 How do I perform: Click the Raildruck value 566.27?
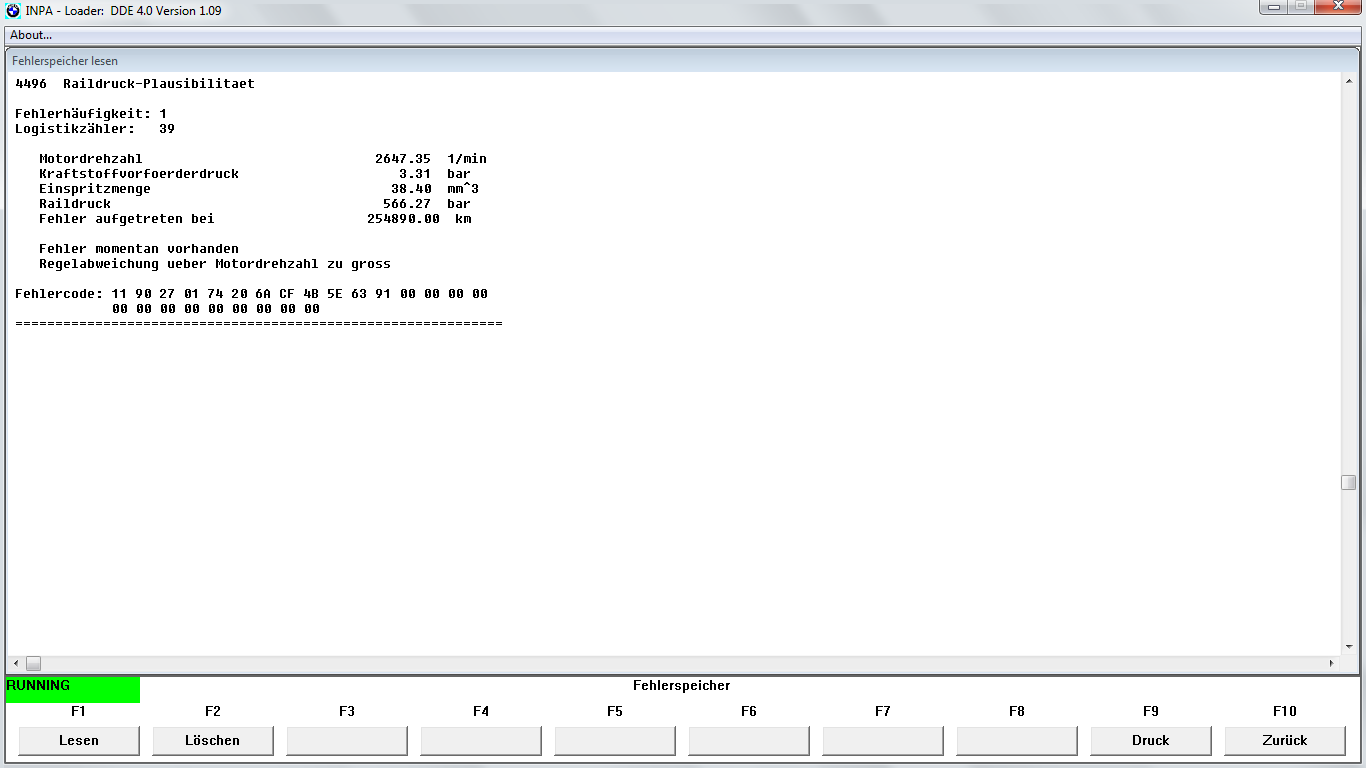pos(407,204)
